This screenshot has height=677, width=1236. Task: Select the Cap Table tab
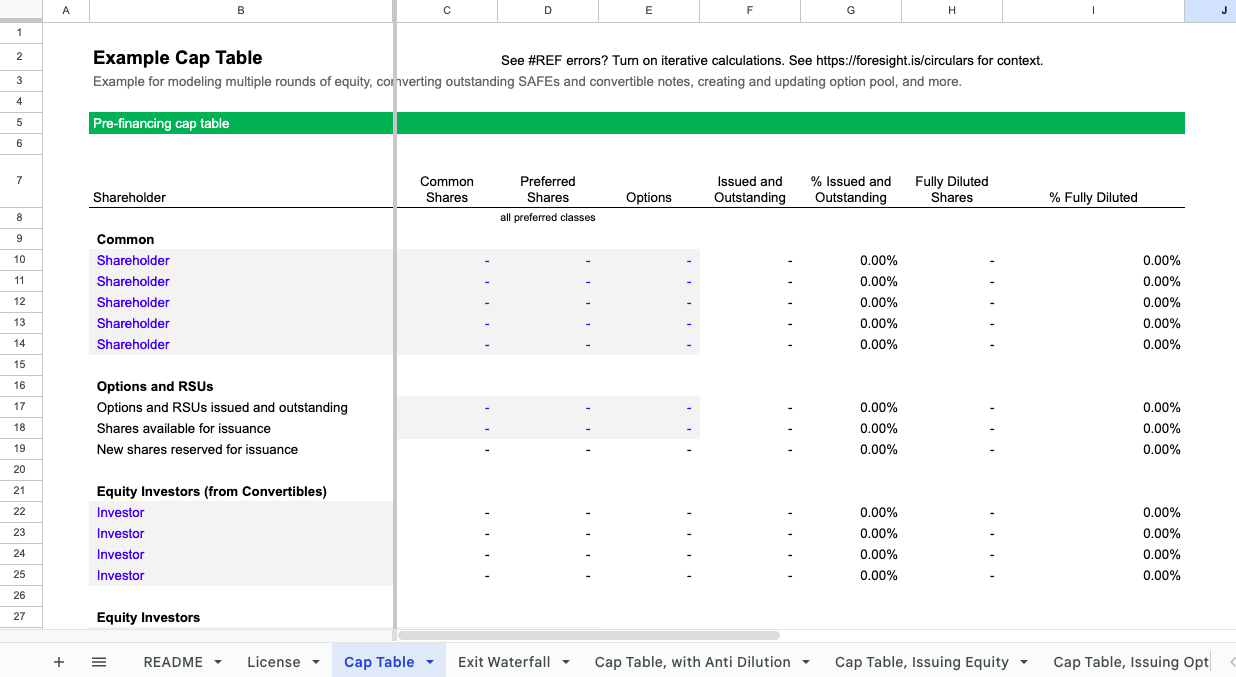pos(379,662)
